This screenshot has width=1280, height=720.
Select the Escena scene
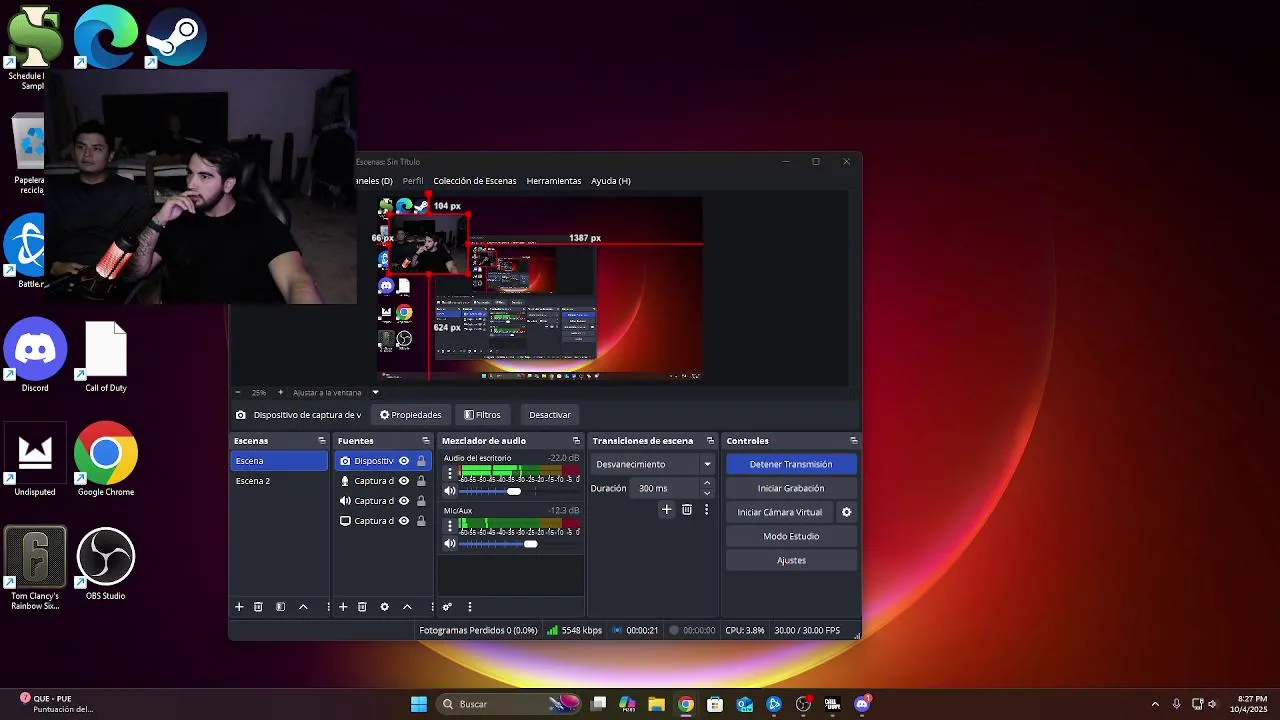[279, 461]
